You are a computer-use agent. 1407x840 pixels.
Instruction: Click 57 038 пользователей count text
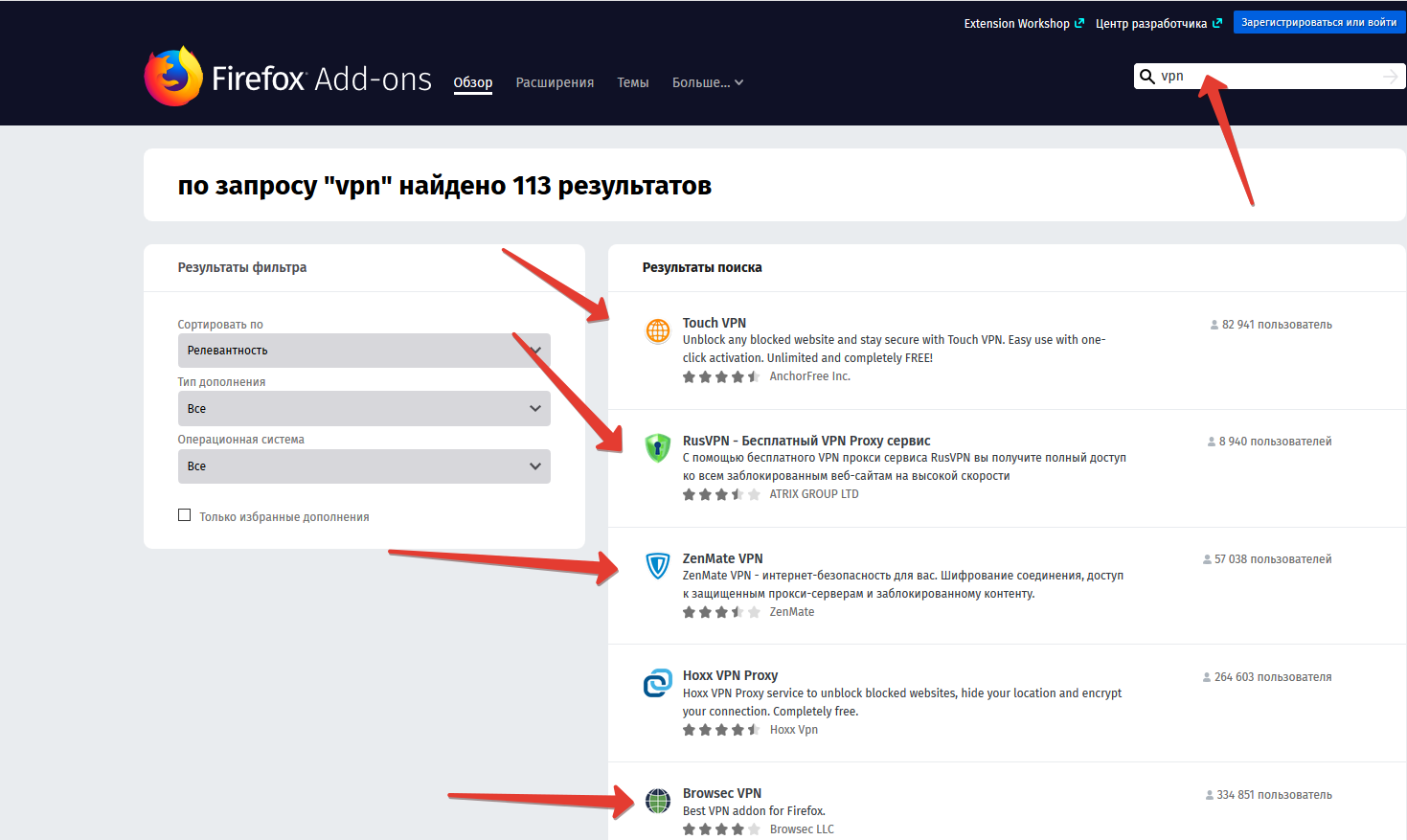[1273, 559]
